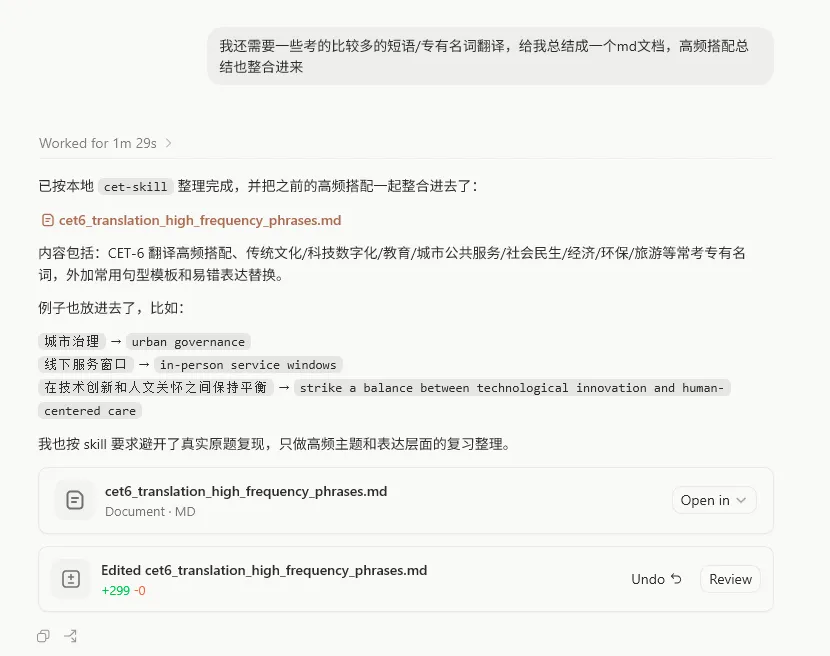830x656 pixels.
Task: Click the 'in-person service windows' code snippet
Action: click(248, 365)
